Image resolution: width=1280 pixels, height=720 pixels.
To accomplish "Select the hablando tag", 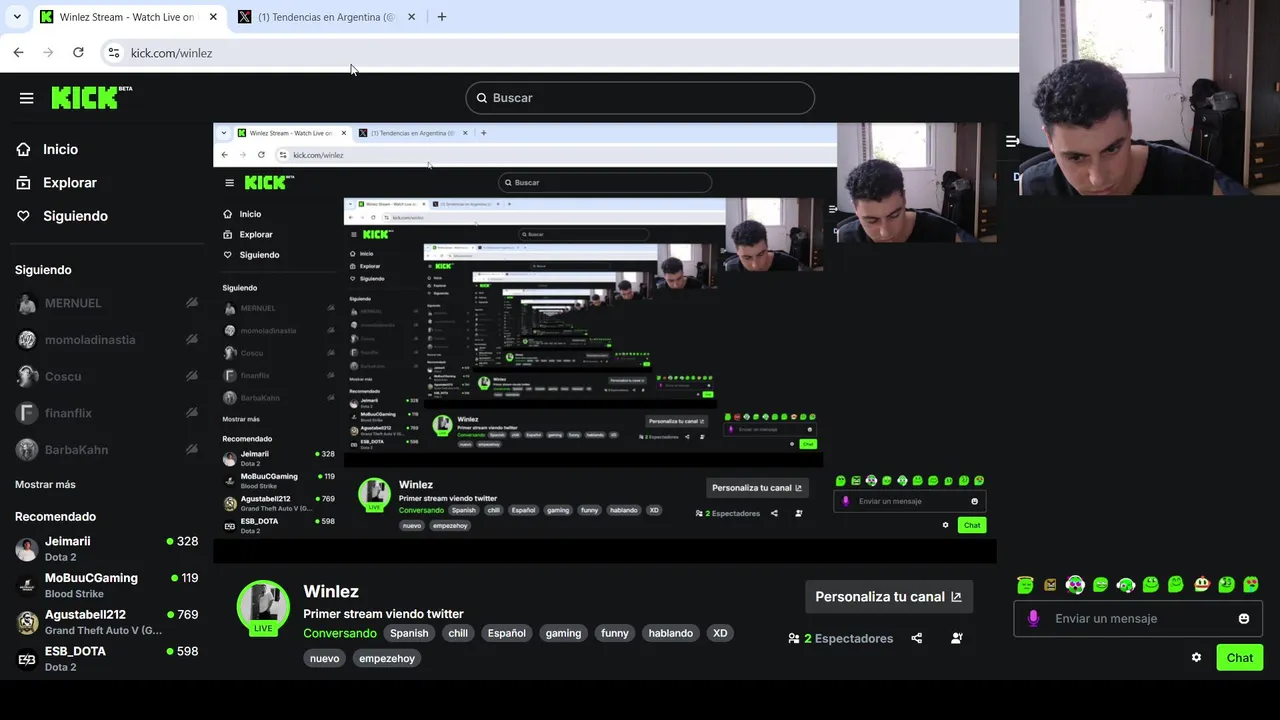I will pyautogui.click(x=670, y=633).
